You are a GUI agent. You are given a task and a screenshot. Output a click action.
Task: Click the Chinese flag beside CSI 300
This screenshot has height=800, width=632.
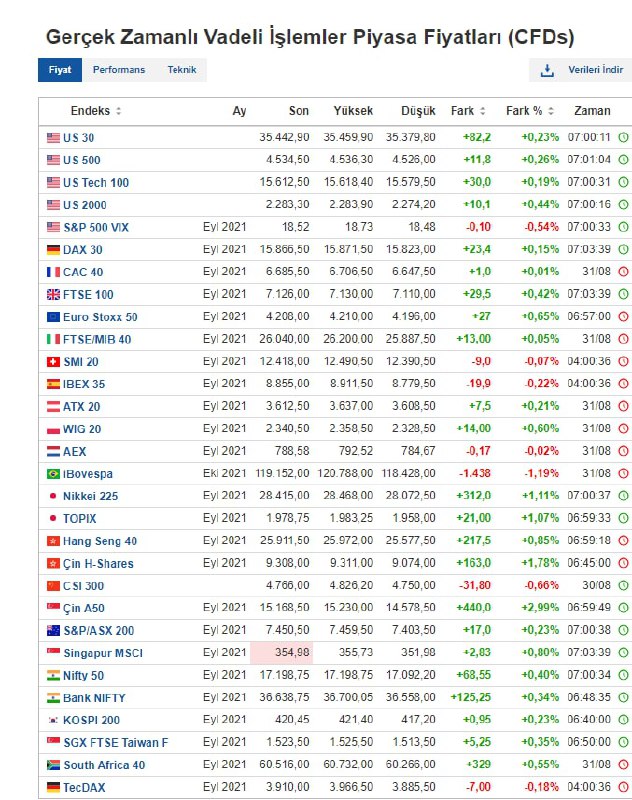[53, 586]
